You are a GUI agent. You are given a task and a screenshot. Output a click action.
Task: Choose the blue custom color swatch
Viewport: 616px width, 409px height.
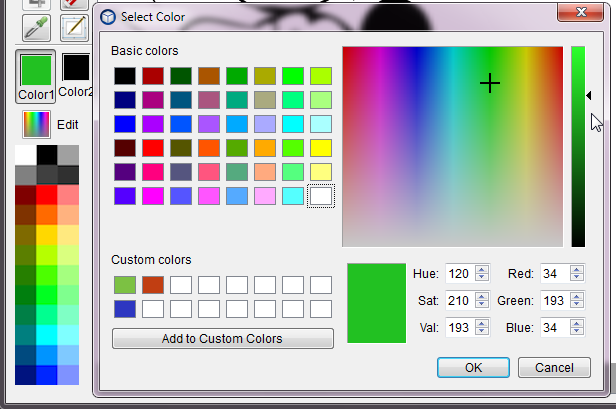pyautogui.click(x=125, y=309)
